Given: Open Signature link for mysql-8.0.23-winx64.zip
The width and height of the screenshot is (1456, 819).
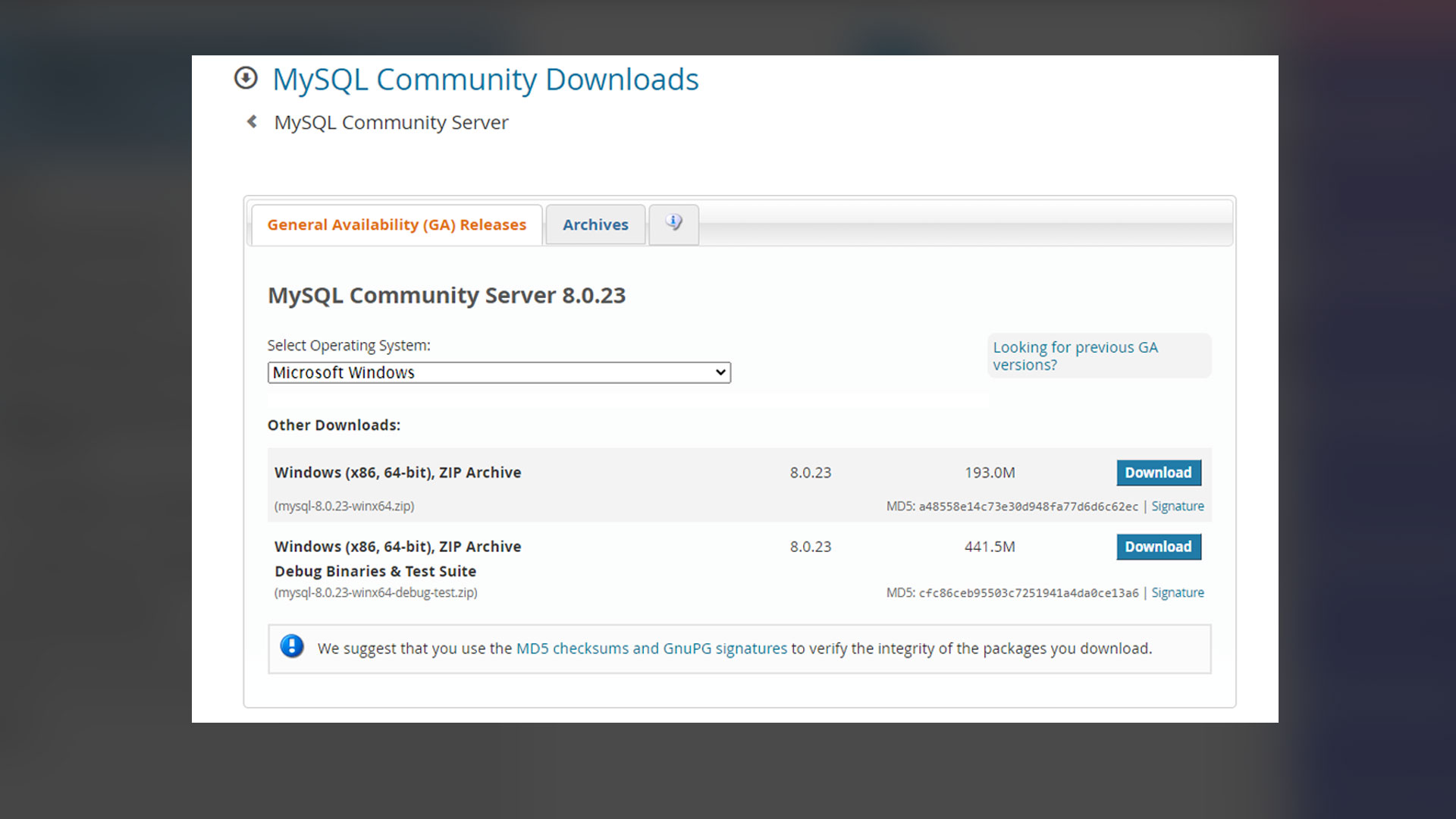Looking at the screenshot, I should 1177,506.
